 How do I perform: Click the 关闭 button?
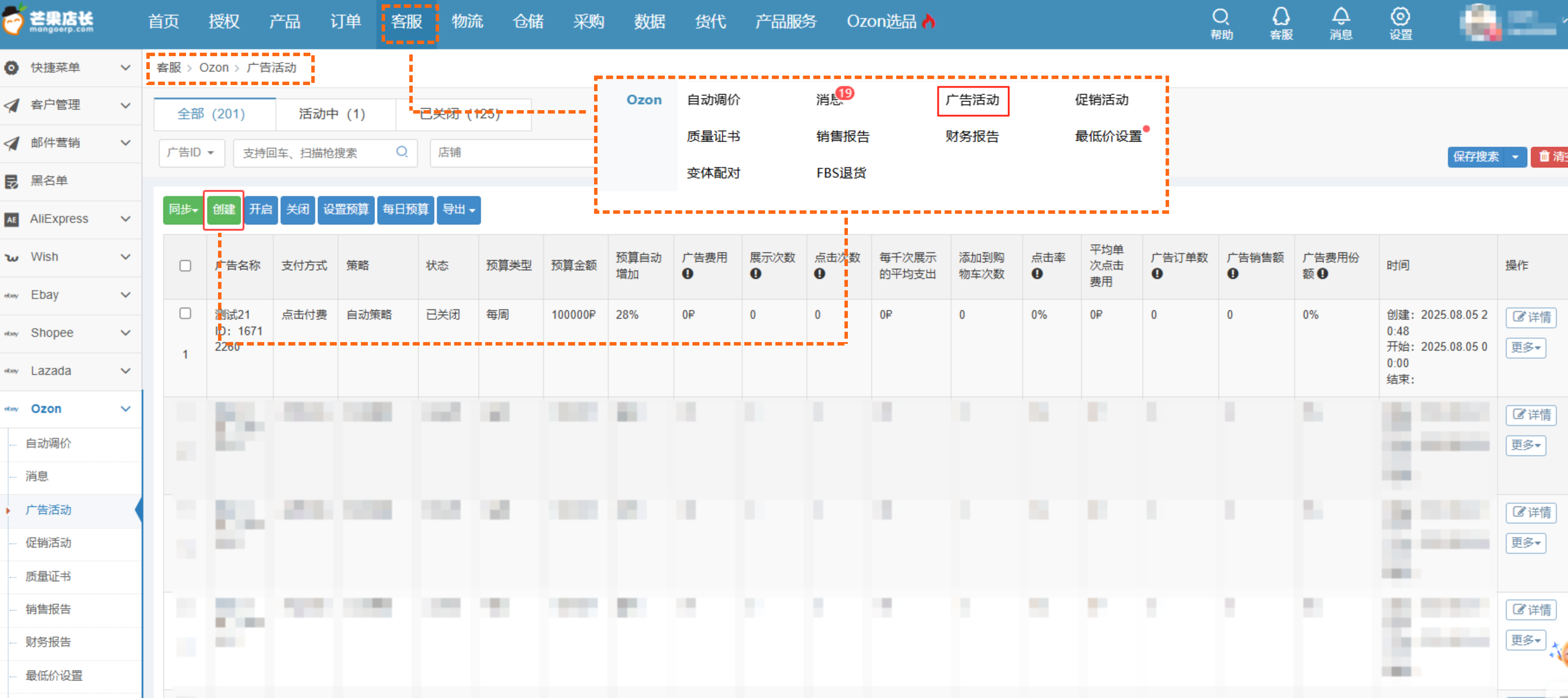(297, 210)
